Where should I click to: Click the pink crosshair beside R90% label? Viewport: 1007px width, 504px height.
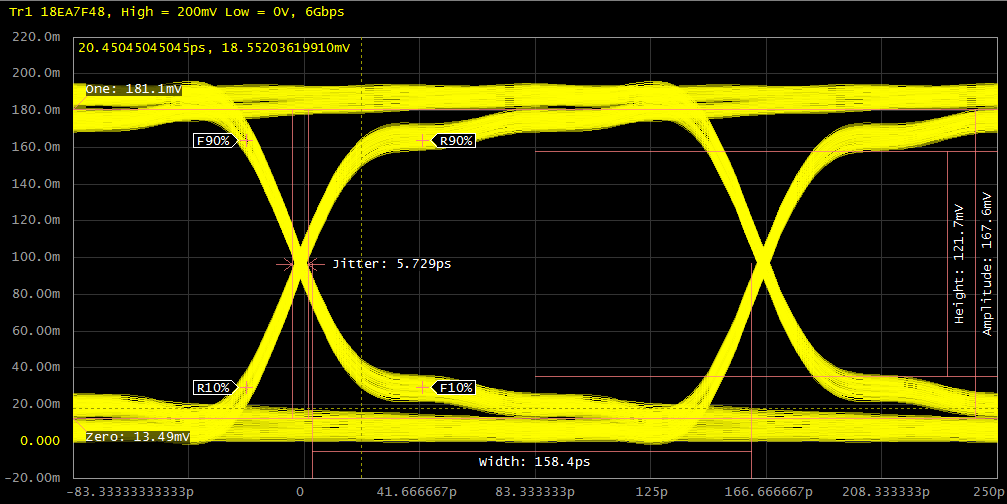423,141
